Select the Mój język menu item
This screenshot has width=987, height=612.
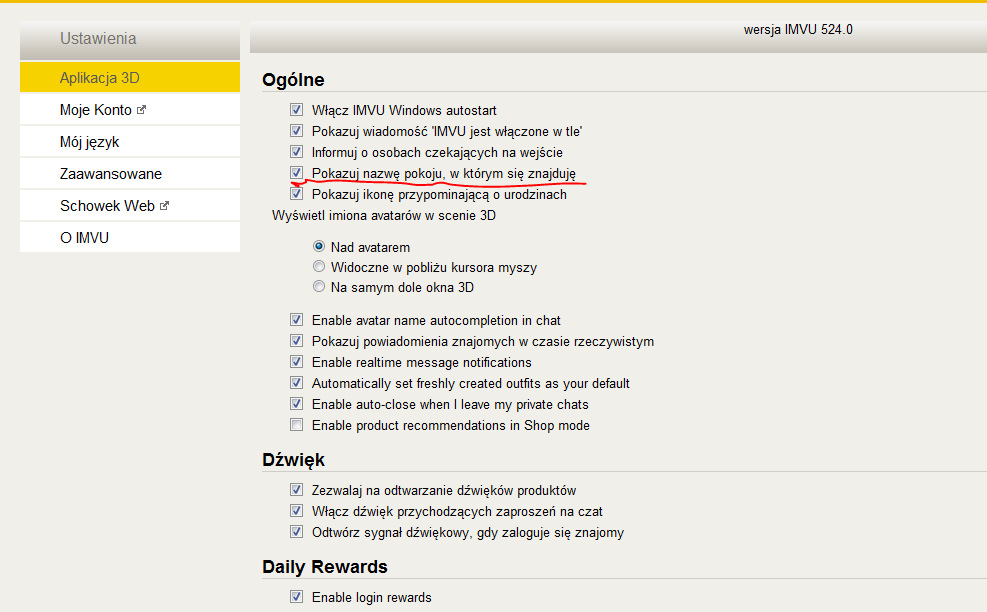[x=130, y=142]
